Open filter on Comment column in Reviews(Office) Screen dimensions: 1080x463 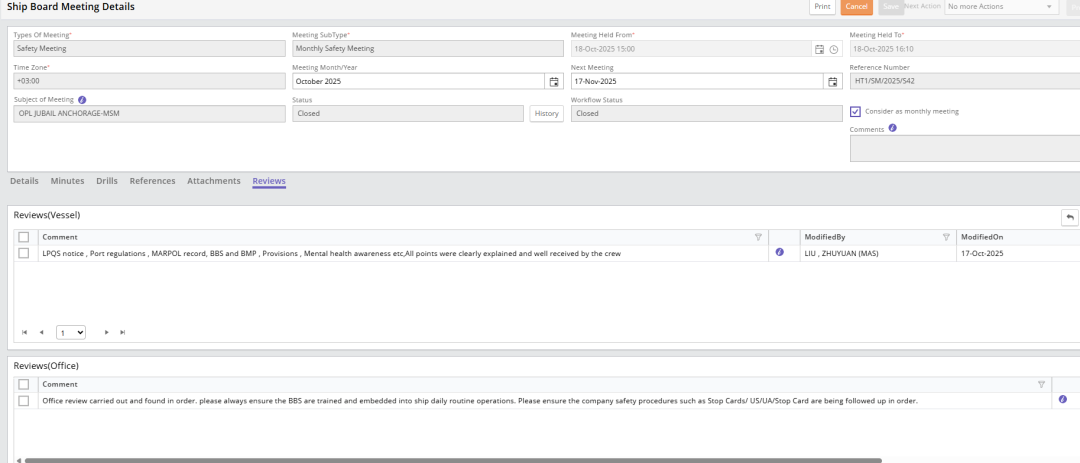pos(1041,384)
